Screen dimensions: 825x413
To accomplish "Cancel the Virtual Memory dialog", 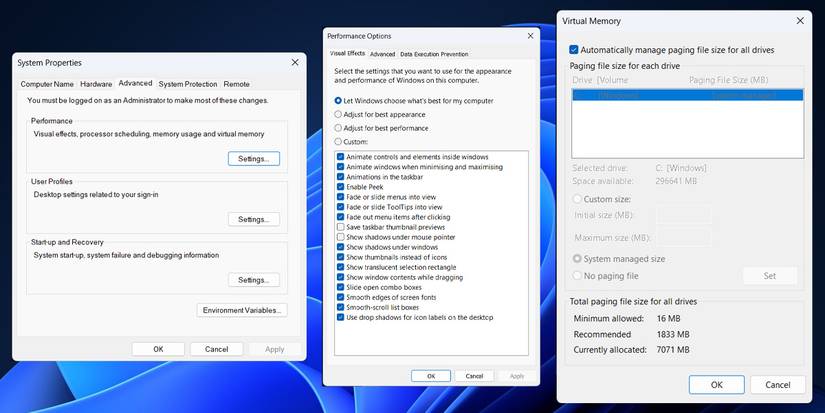I will point(778,385).
